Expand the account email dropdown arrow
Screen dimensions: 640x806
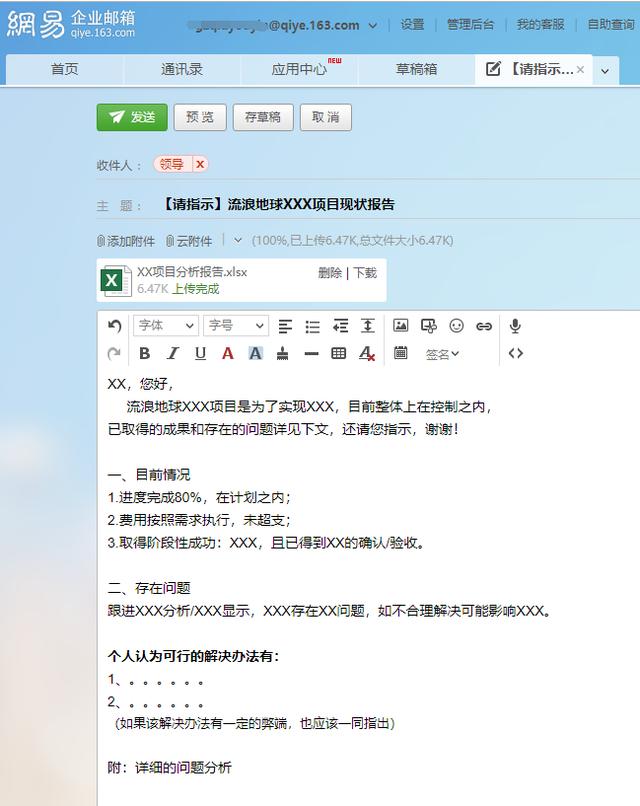(x=373, y=26)
